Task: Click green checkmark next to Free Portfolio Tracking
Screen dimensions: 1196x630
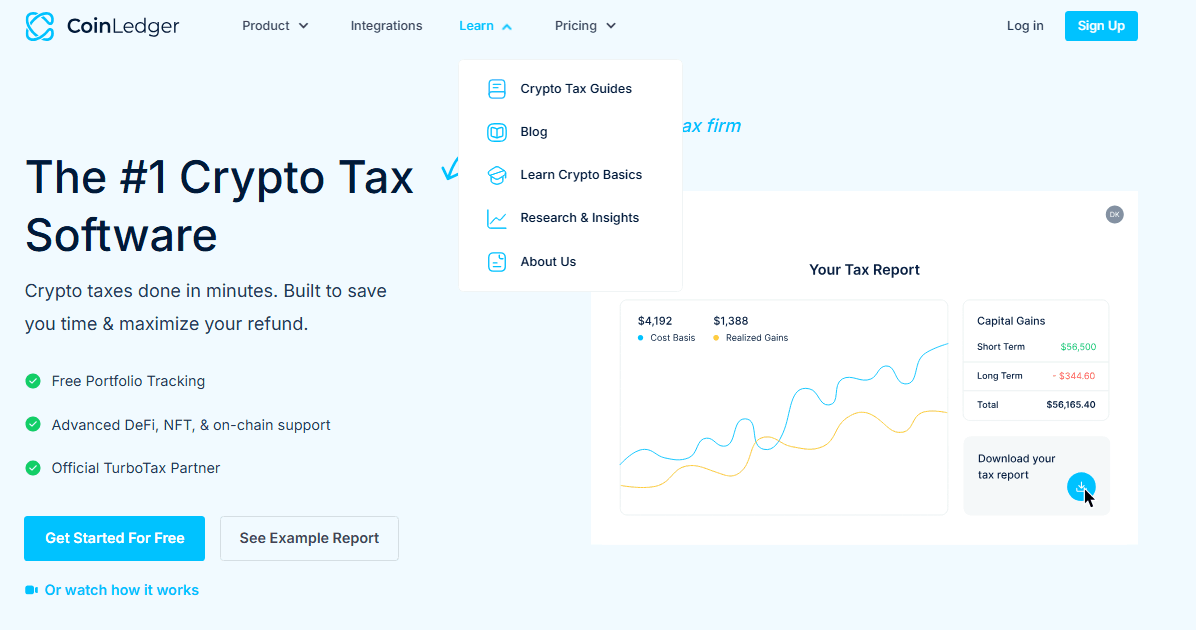Action: (x=33, y=381)
